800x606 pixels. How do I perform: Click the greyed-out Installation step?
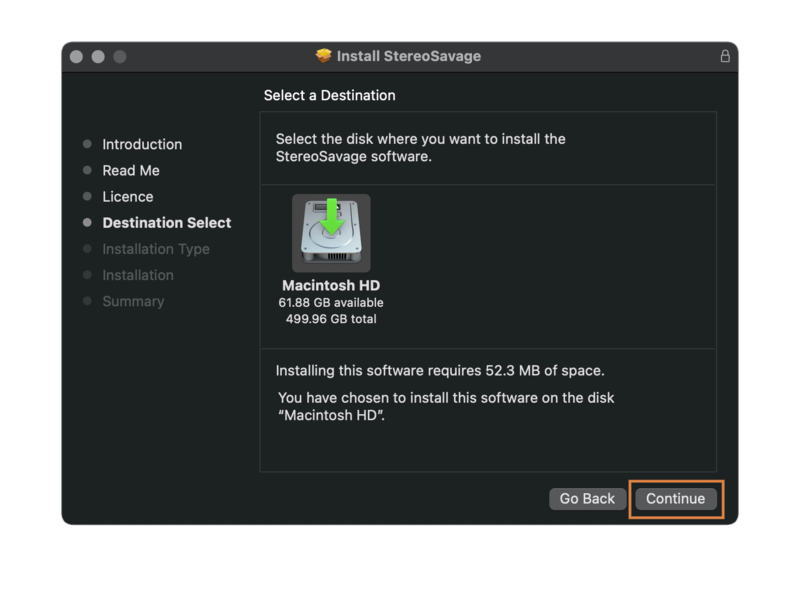point(137,274)
